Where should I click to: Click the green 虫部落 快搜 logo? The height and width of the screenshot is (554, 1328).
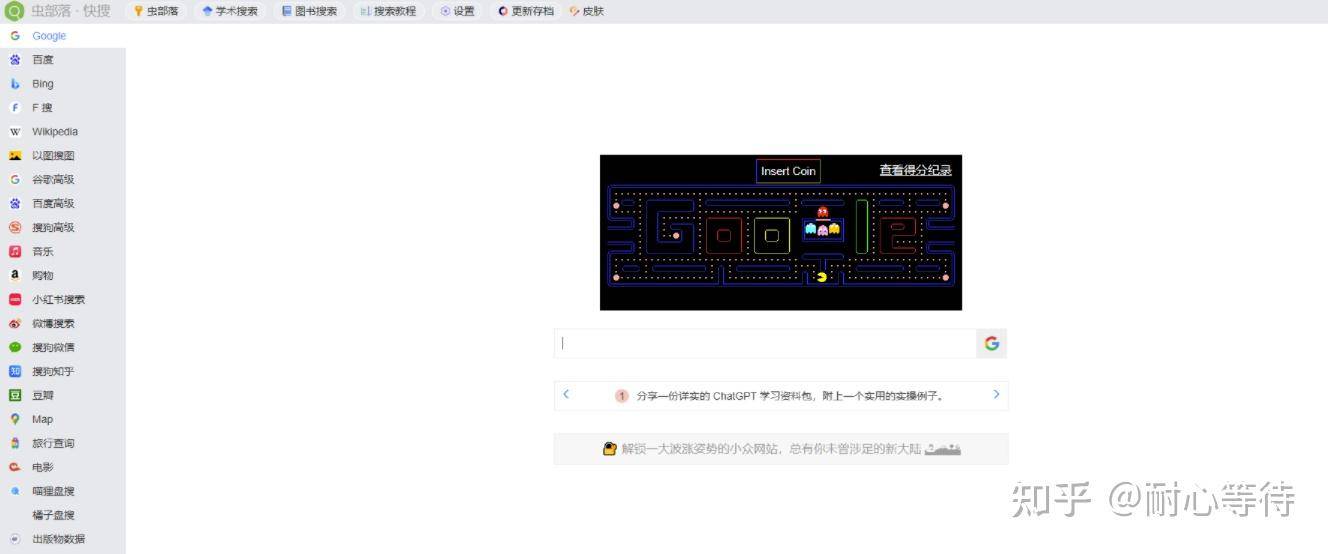tap(14, 11)
